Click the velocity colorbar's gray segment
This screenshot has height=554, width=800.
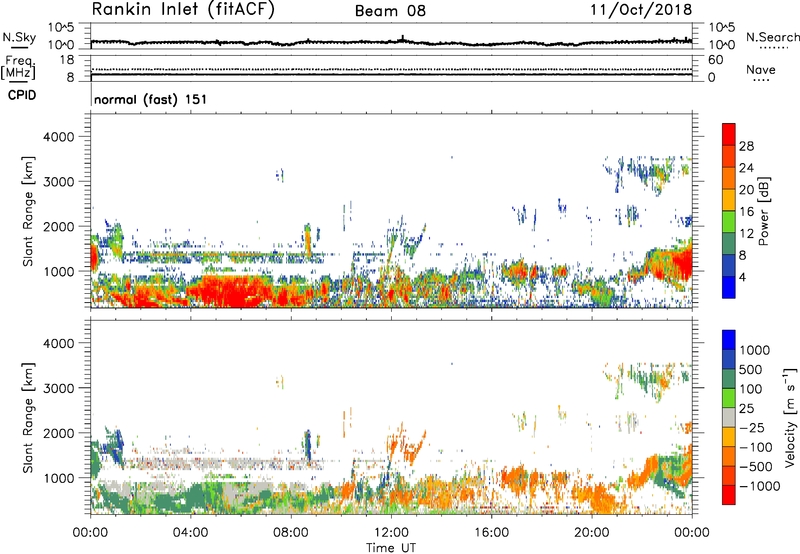point(729,417)
